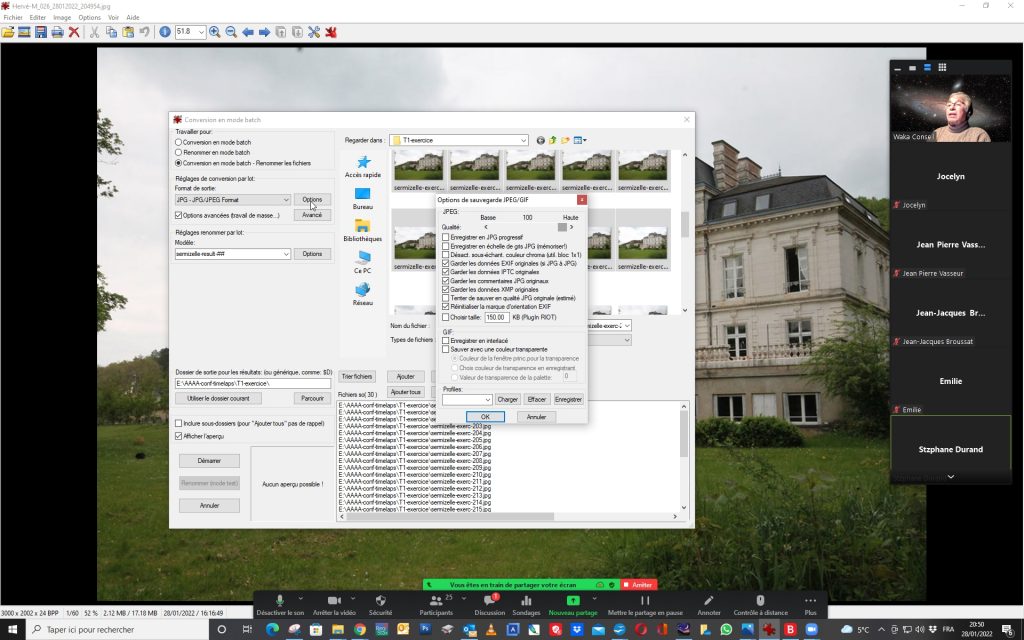Open the Sécurité shield in Zoom bar
Image resolution: width=1024 pixels, height=640 pixels.
(380, 605)
